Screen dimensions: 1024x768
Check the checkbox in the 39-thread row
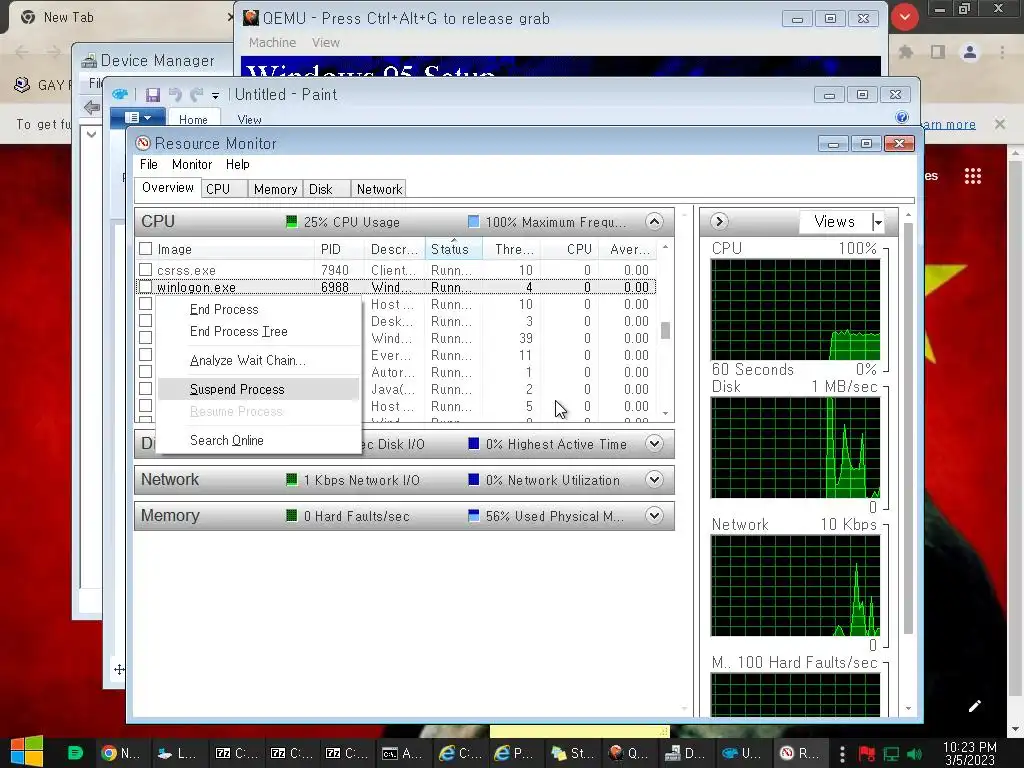[146, 338]
